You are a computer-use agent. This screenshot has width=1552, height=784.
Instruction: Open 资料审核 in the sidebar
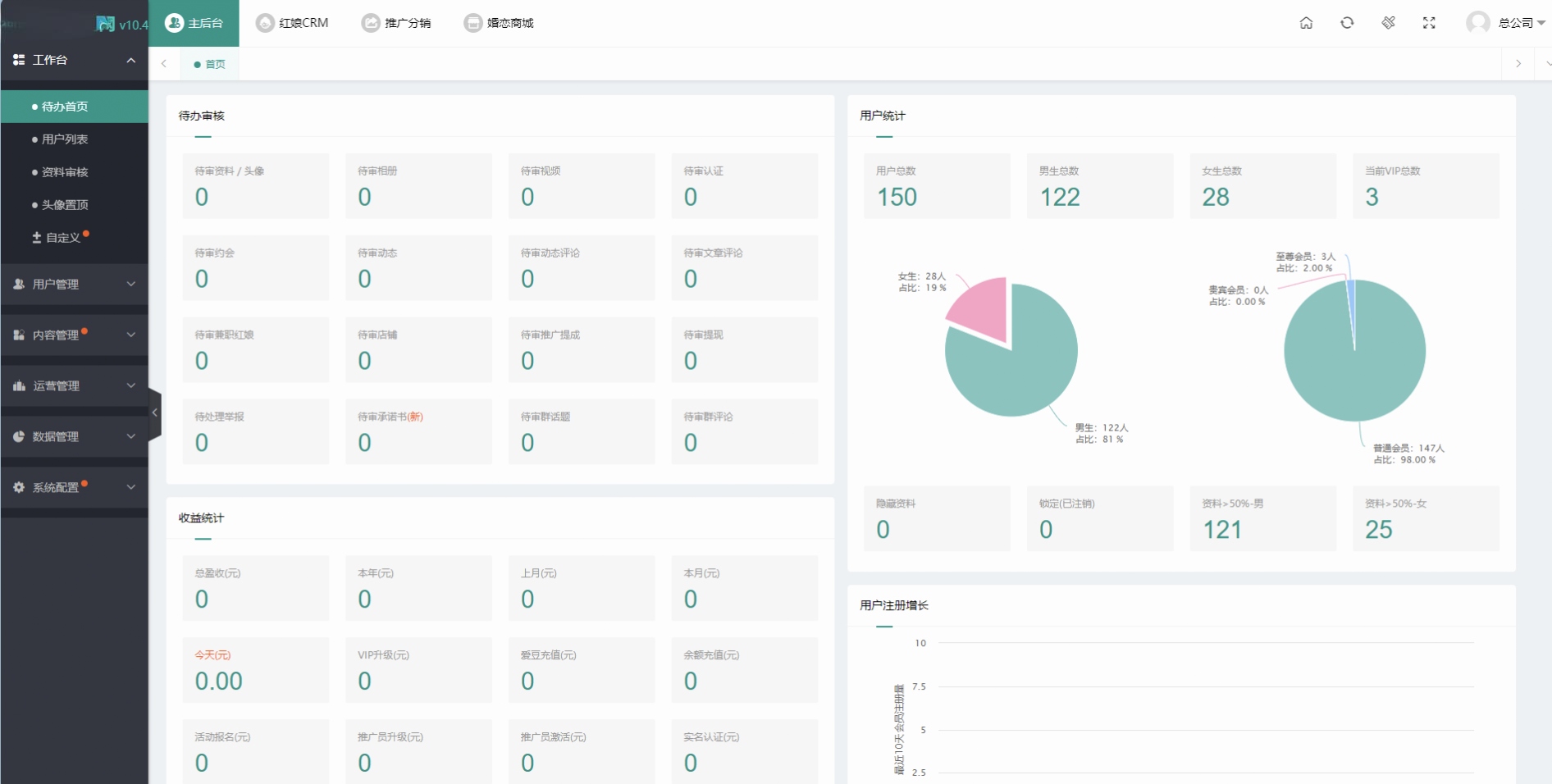tap(65, 172)
